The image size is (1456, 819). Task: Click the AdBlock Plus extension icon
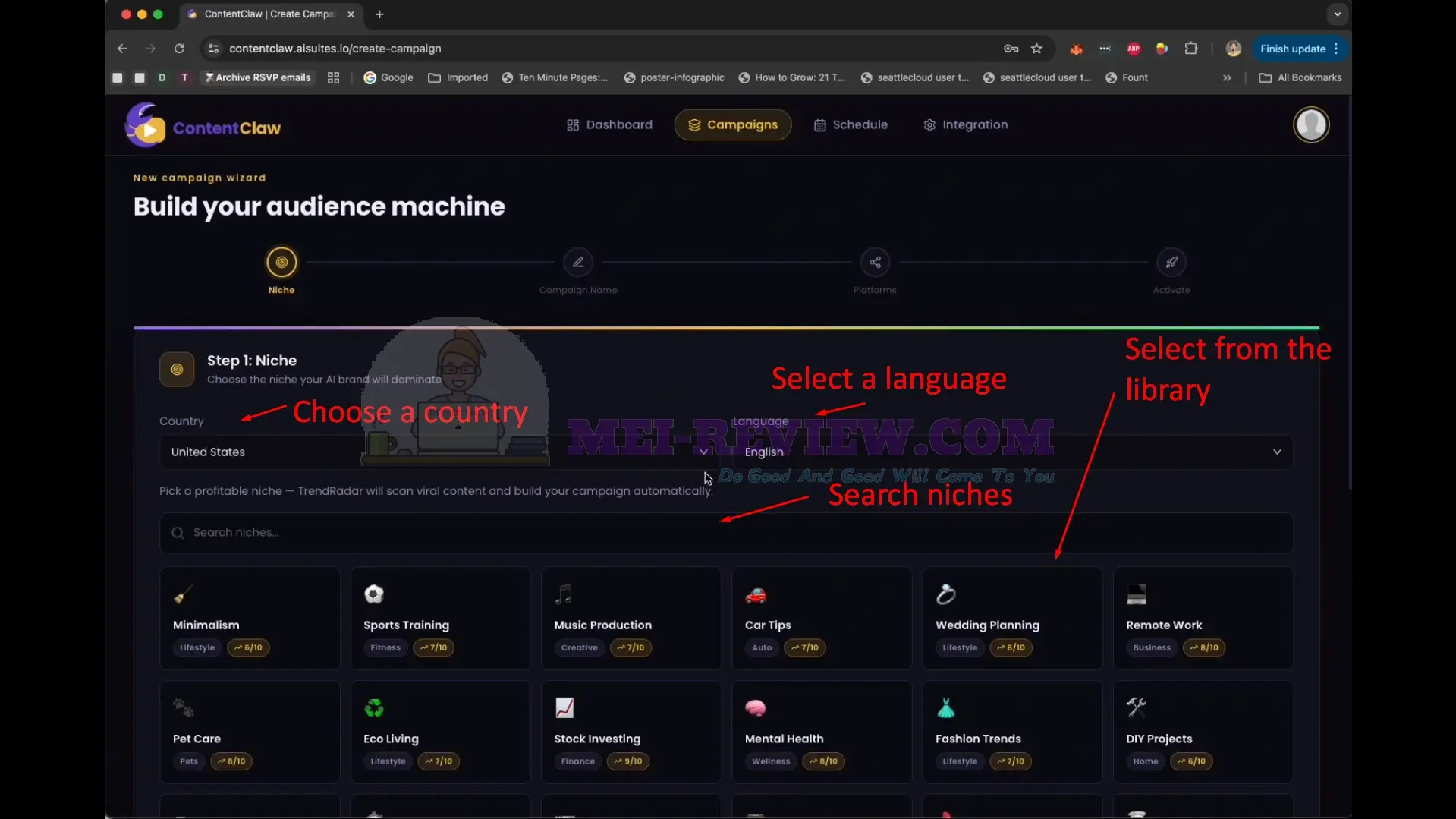point(1134,49)
